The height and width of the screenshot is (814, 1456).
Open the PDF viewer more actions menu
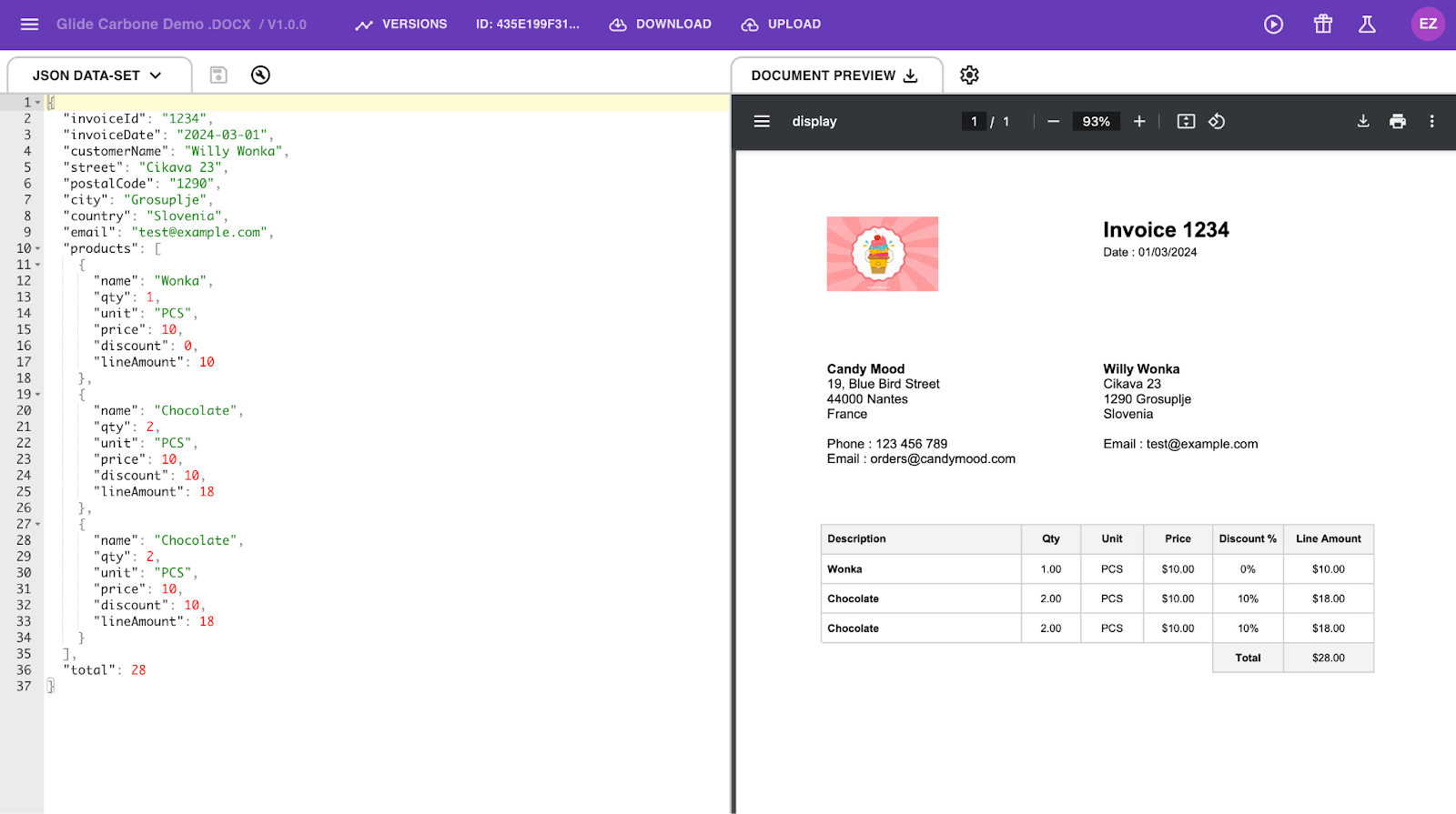(x=1431, y=122)
